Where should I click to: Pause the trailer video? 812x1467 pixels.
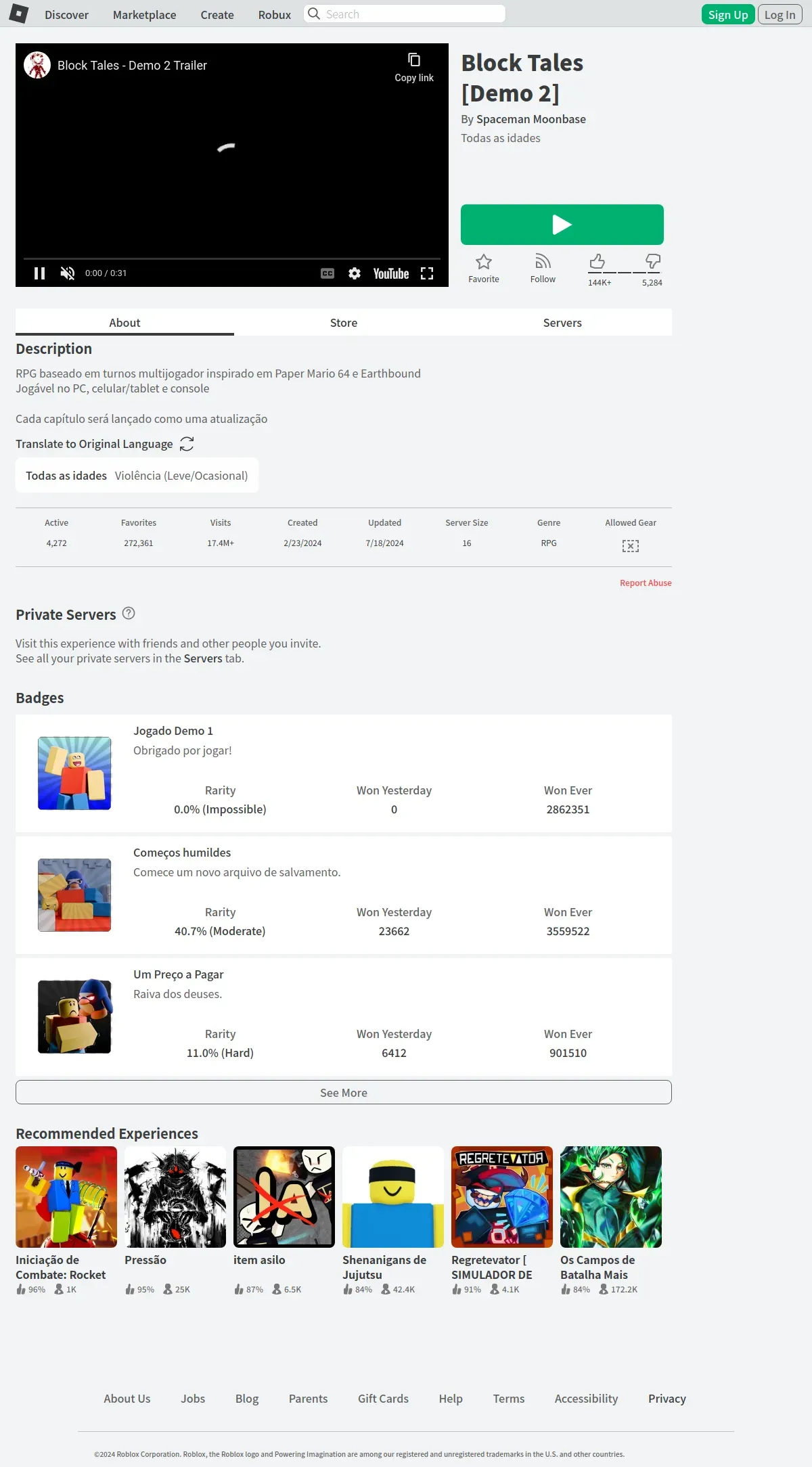pyautogui.click(x=40, y=273)
